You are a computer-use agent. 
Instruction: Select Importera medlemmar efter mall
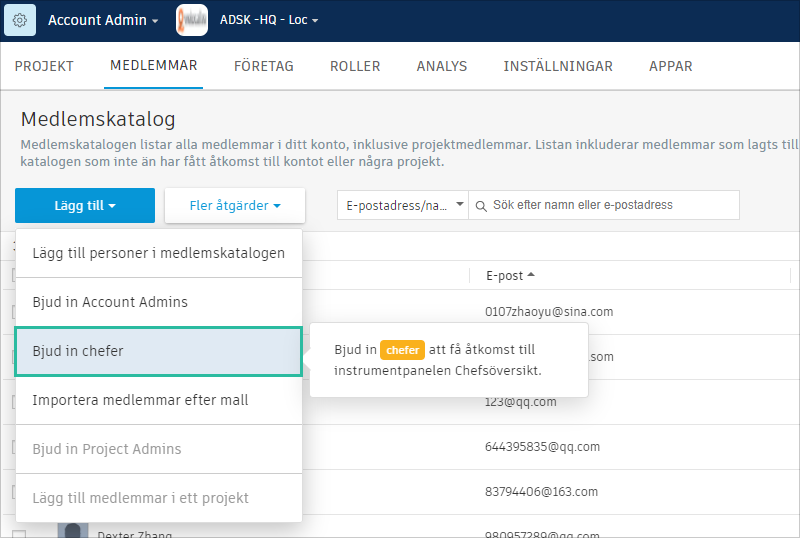tap(159, 400)
